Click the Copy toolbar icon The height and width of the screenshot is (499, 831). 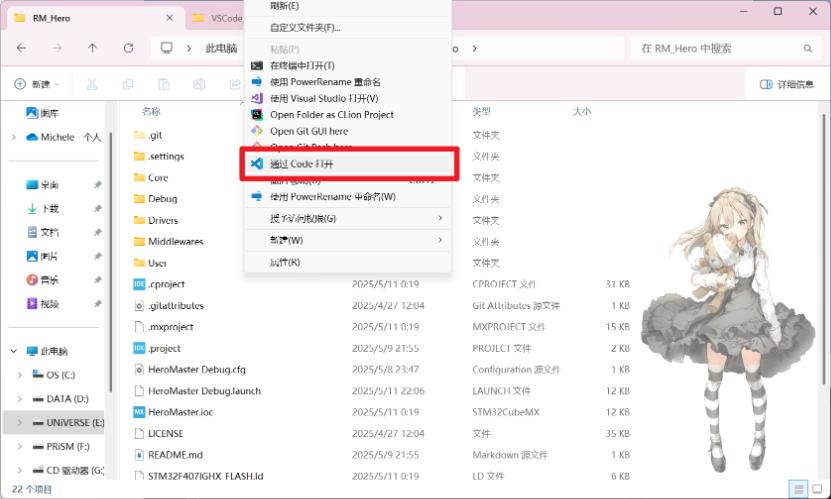128,84
